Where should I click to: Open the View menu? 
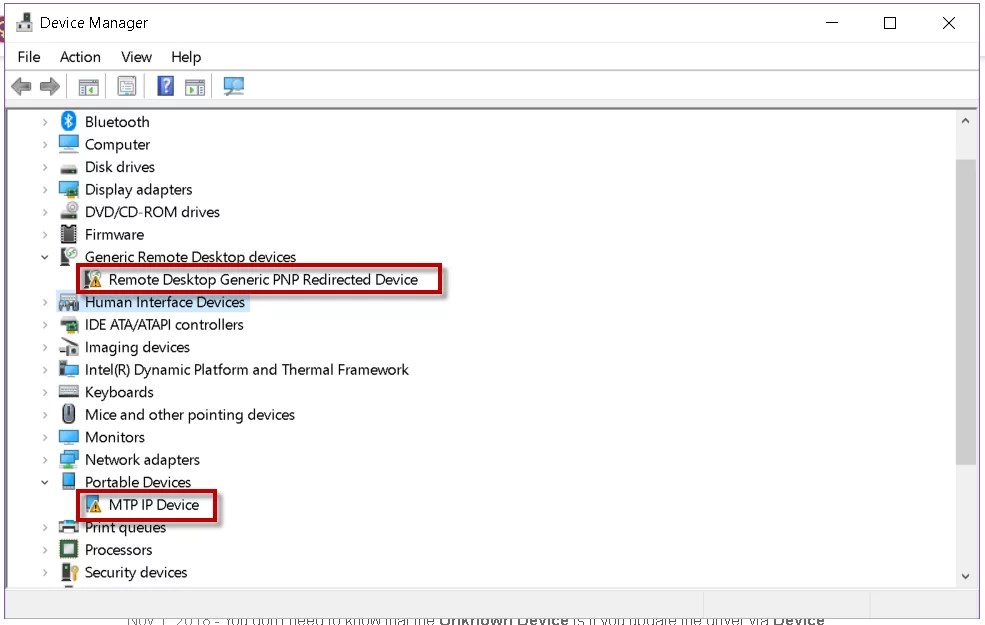(136, 57)
